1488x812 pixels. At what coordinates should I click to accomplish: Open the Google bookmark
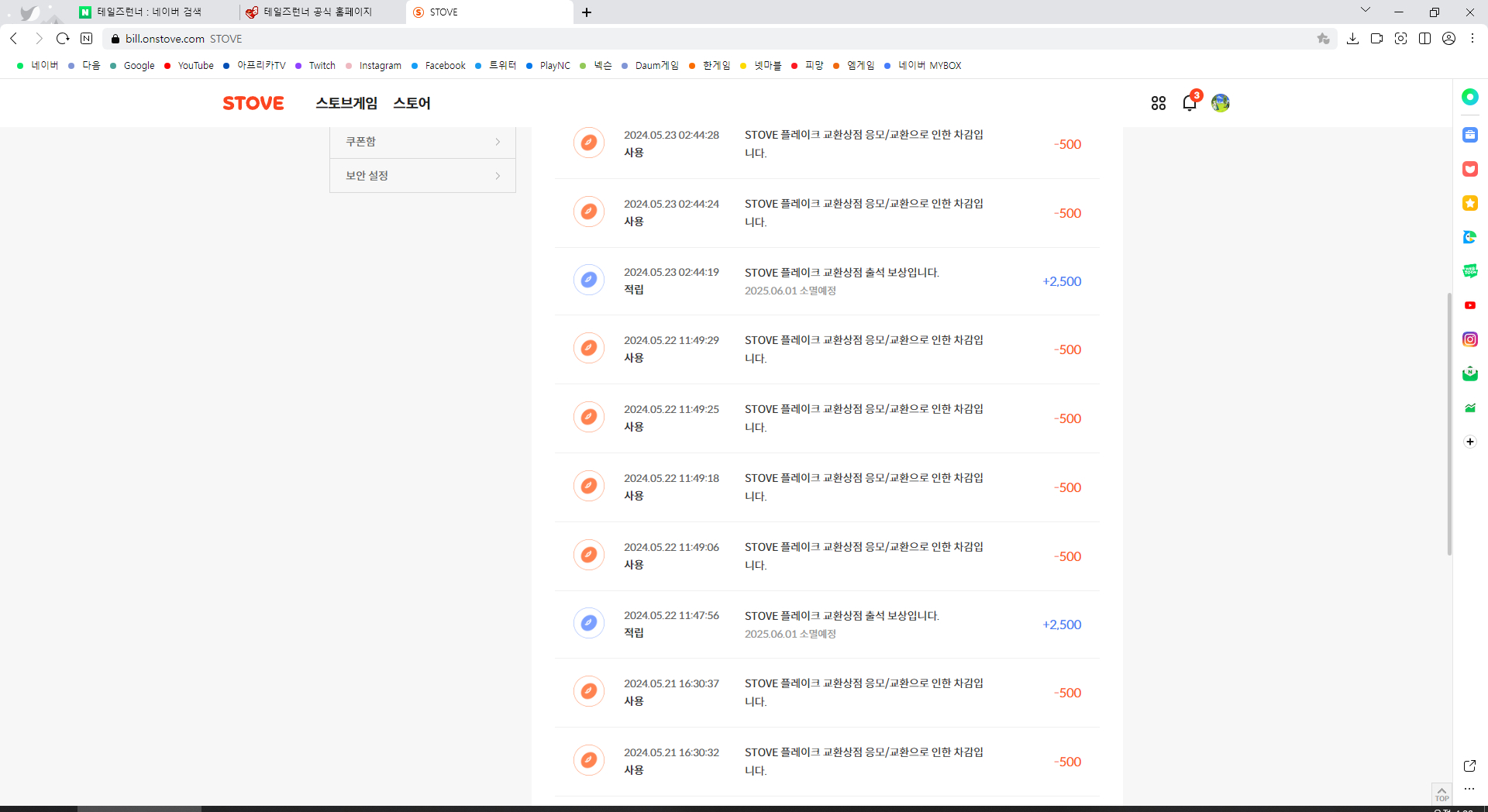133,66
